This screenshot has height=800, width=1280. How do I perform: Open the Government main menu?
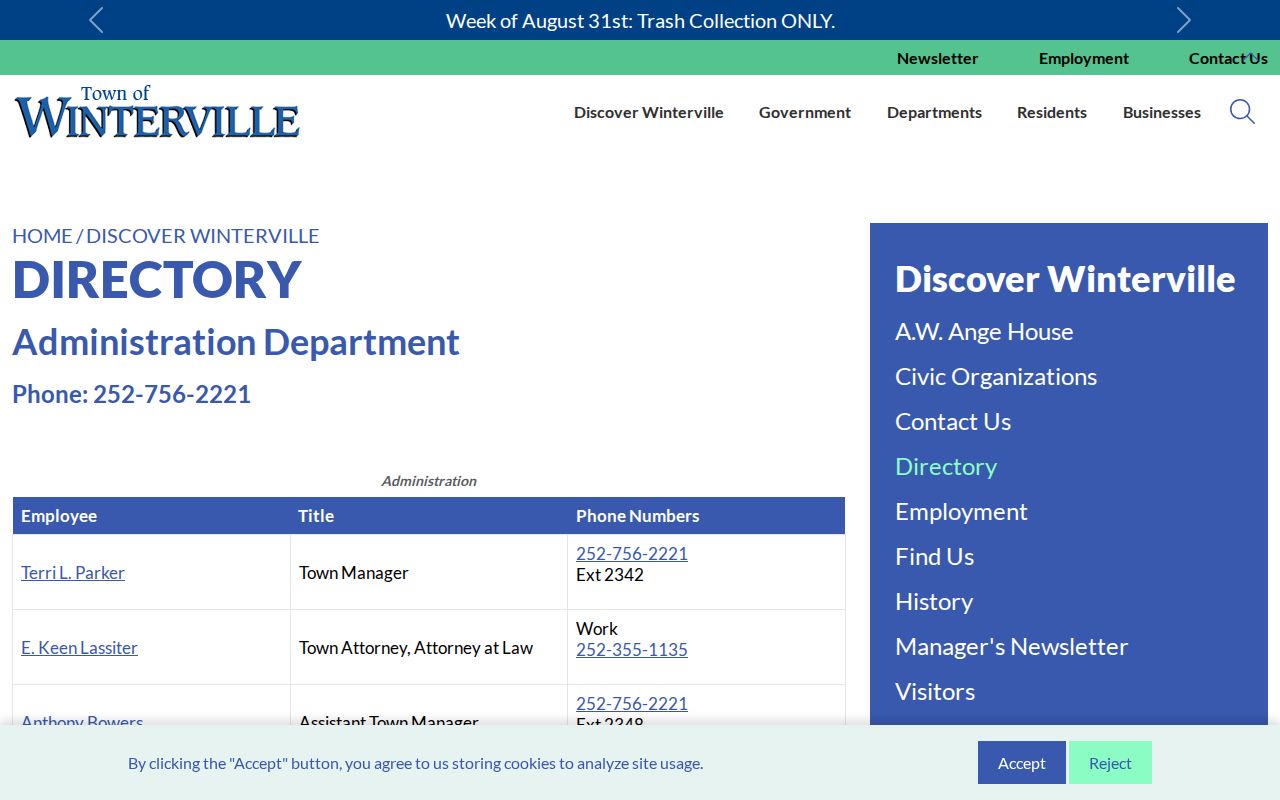805,112
